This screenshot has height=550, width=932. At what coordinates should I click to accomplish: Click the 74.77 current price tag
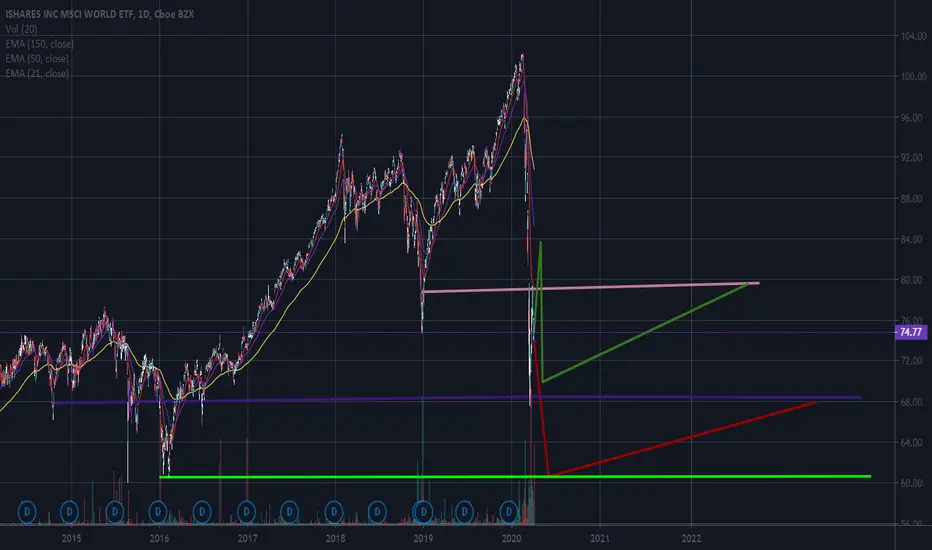(911, 332)
